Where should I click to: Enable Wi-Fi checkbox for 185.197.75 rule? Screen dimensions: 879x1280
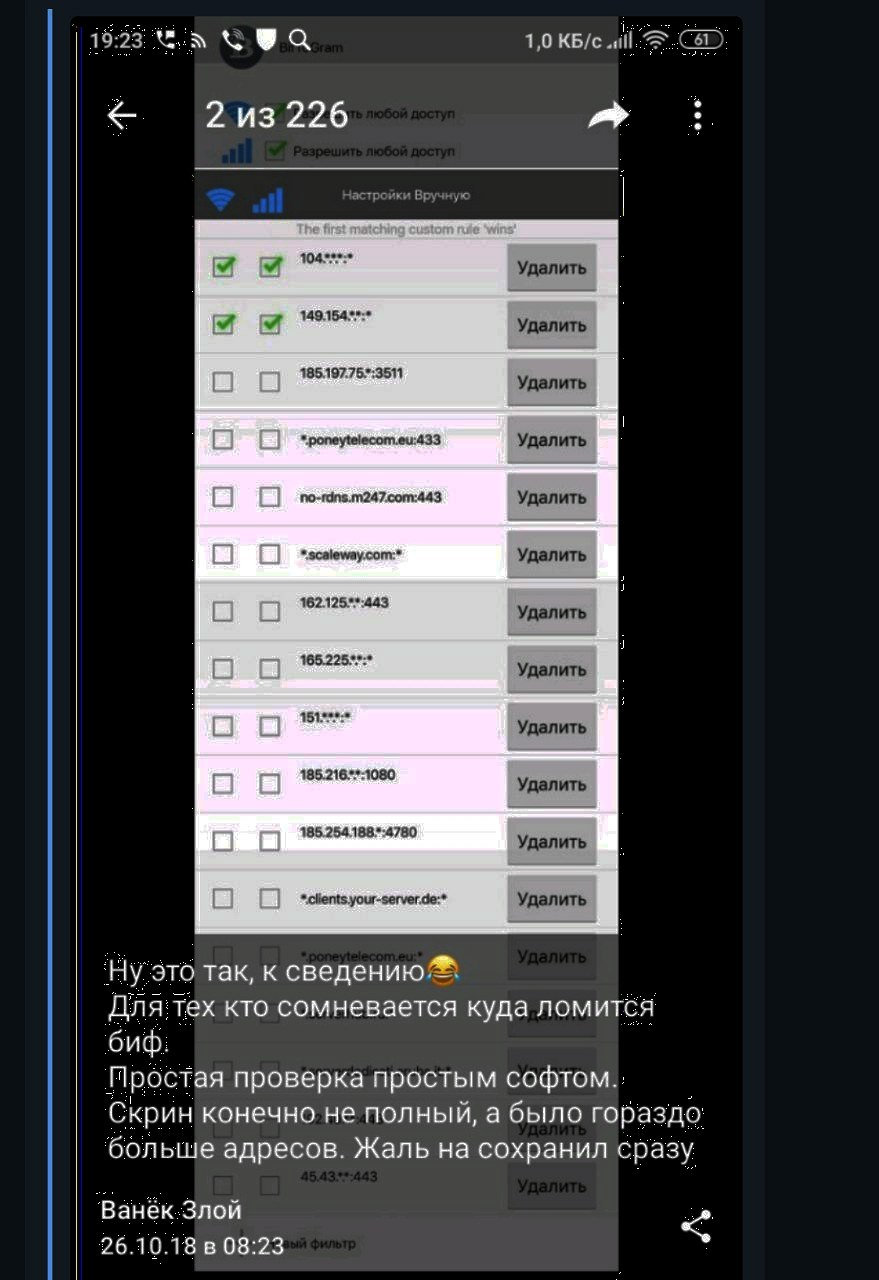(x=224, y=382)
